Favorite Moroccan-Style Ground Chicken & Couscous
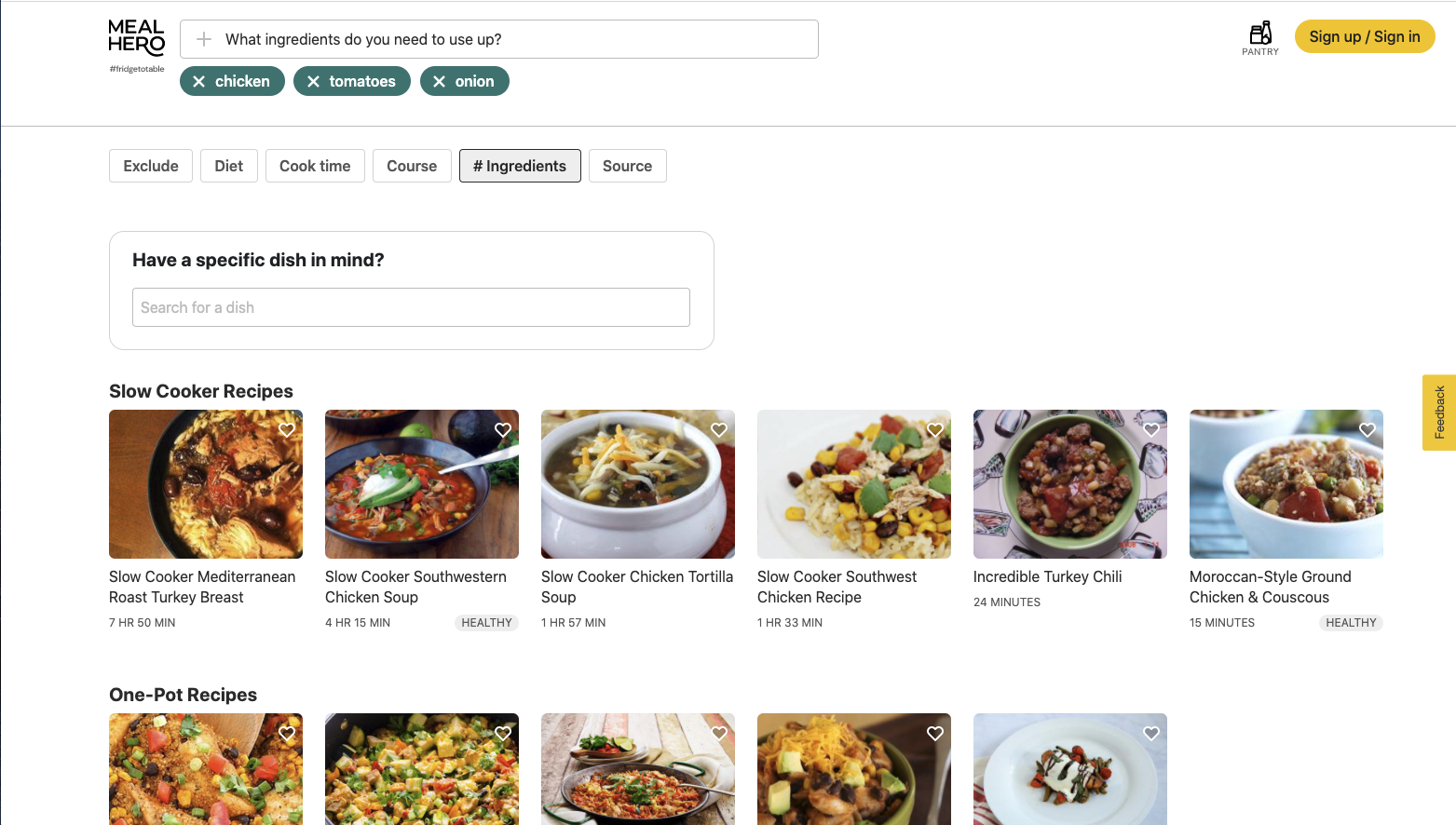The width and height of the screenshot is (1456, 825). (x=1368, y=430)
